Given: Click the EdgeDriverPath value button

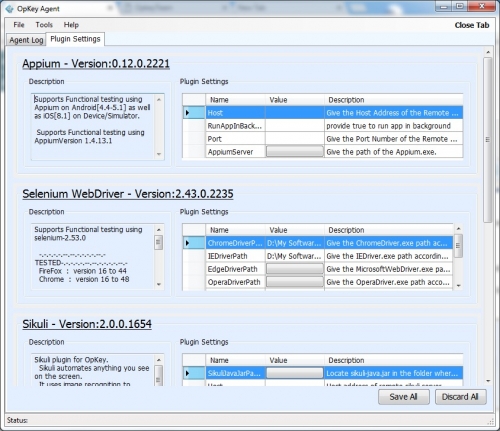Looking at the screenshot, I should pyautogui.click(x=295, y=269).
